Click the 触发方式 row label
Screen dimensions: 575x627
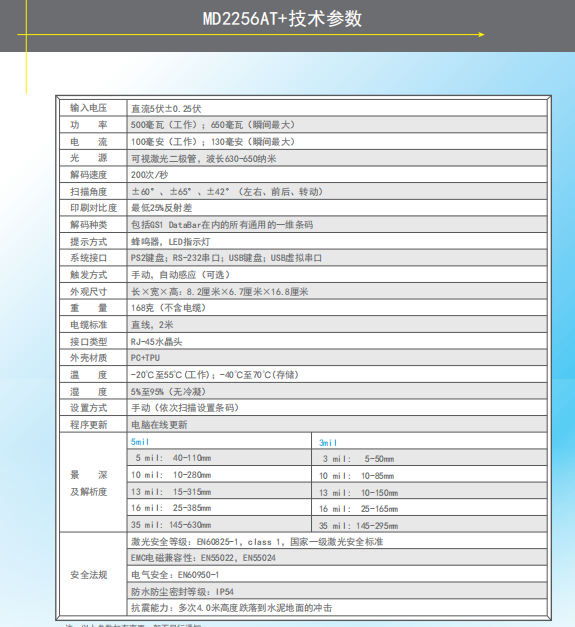(89, 275)
